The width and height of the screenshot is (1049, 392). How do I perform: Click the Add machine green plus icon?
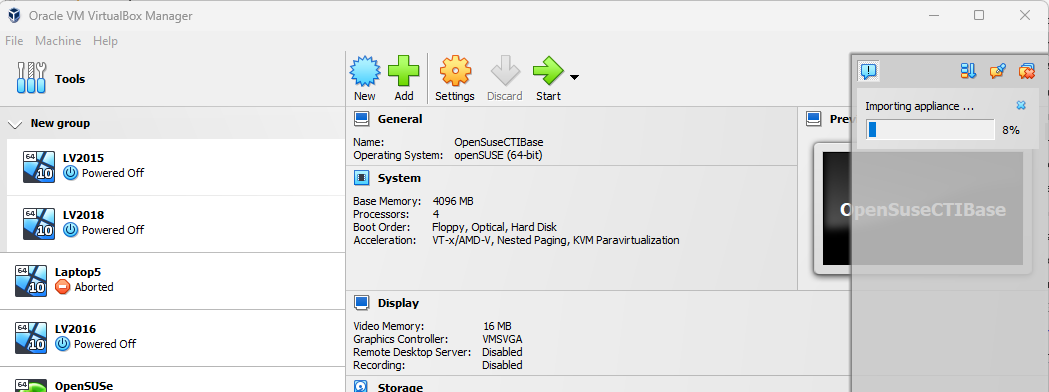(x=403, y=71)
